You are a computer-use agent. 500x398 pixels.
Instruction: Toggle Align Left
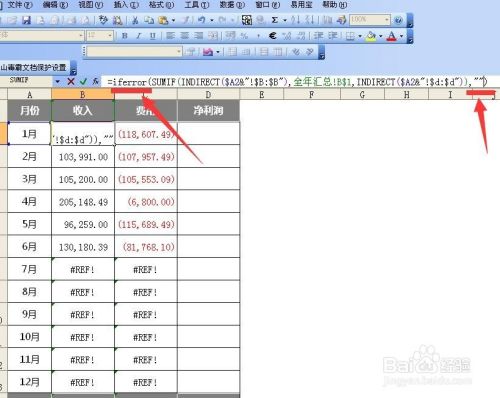tap(170, 35)
